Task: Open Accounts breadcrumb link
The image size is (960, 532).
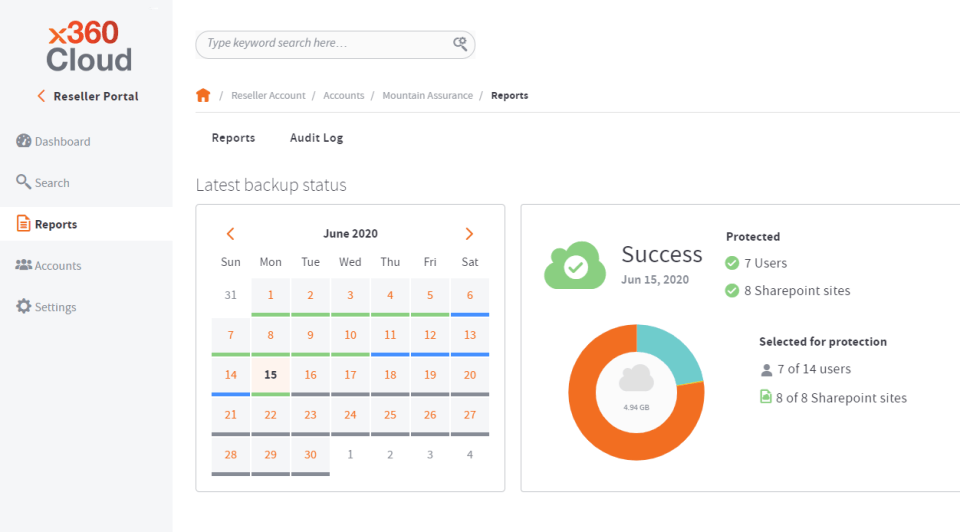Action: point(343,96)
